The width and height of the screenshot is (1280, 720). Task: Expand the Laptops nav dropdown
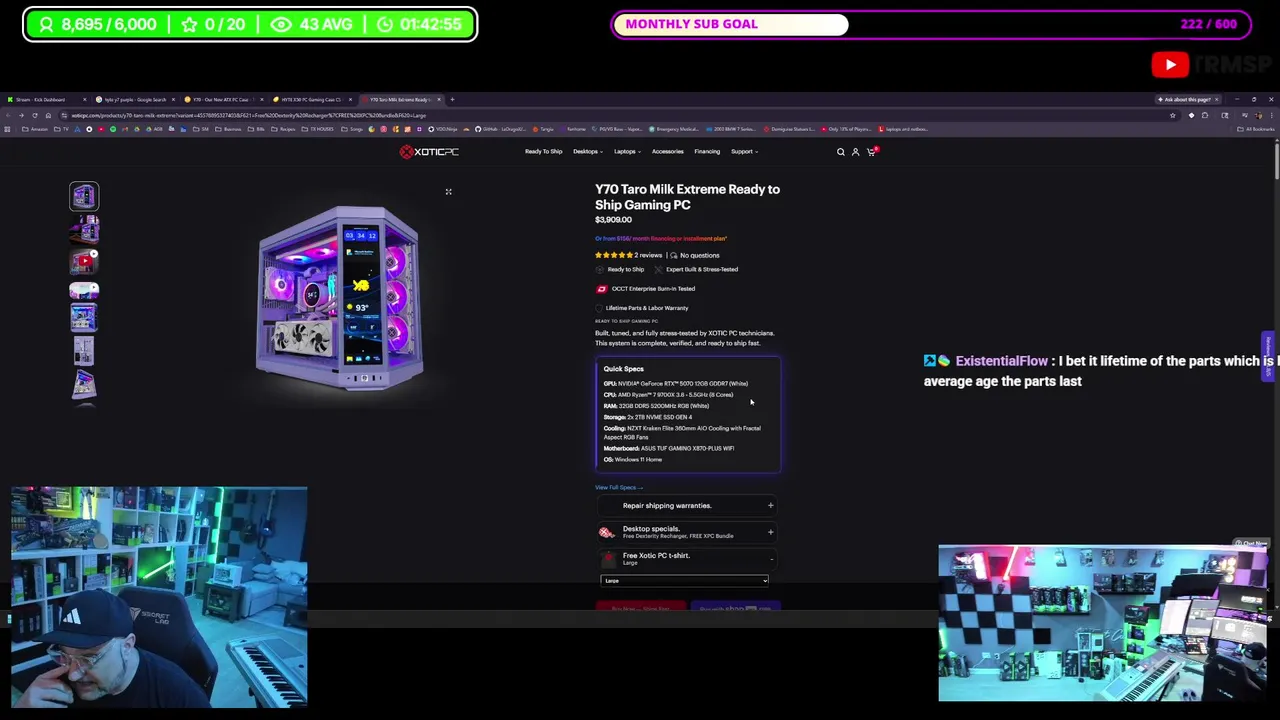(x=626, y=152)
